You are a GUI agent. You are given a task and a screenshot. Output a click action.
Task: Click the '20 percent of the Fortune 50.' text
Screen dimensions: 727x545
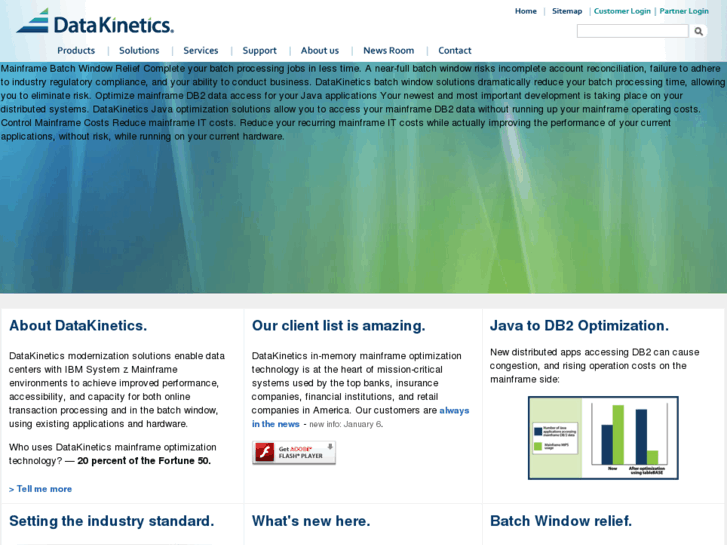144,461
